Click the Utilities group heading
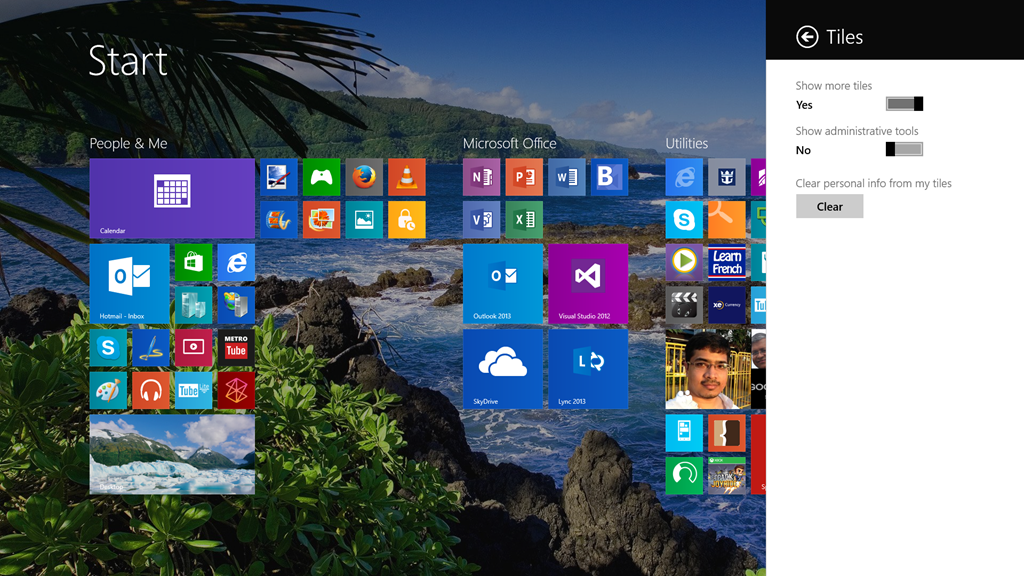The image size is (1024, 576). [x=686, y=143]
